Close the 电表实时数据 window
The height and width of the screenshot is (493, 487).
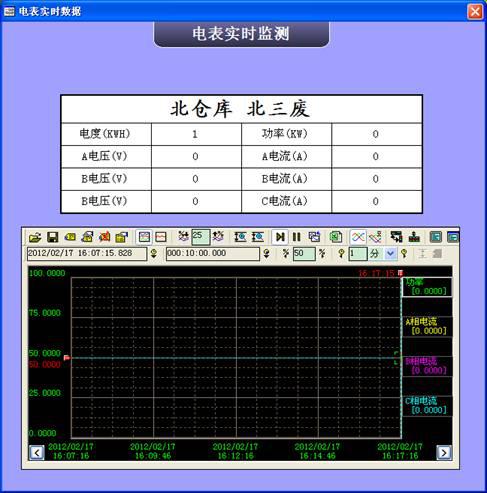pos(475,12)
